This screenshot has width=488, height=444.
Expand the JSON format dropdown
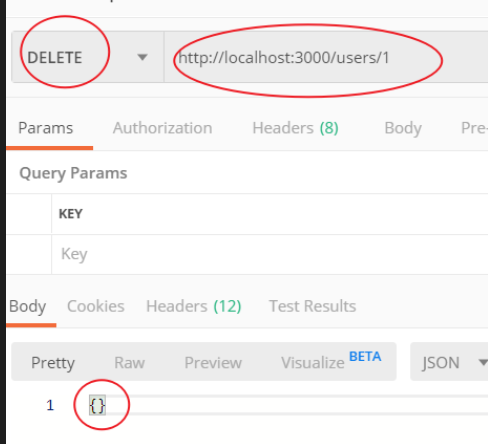pyautogui.click(x=449, y=362)
